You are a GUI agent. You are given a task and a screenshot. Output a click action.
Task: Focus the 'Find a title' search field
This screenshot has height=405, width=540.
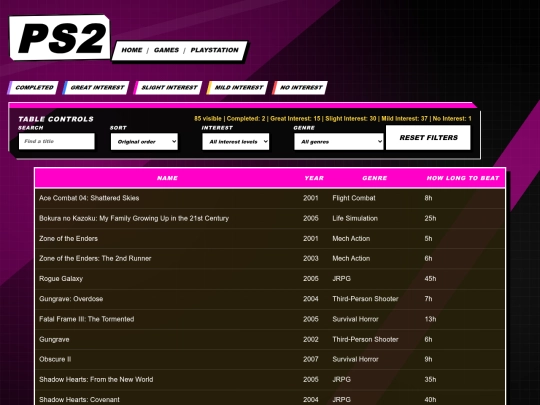pyautogui.click(x=57, y=141)
